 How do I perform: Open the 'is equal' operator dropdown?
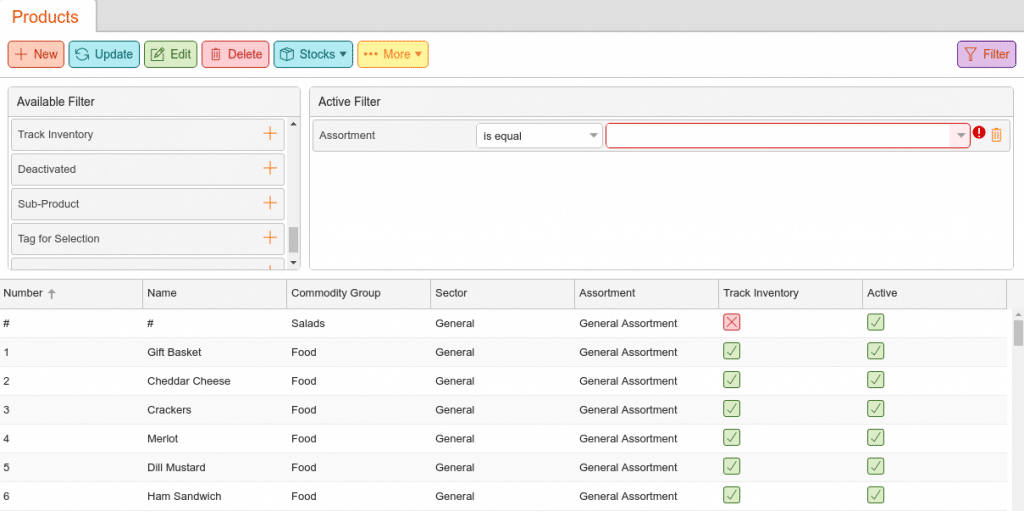[x=539, y=136]
